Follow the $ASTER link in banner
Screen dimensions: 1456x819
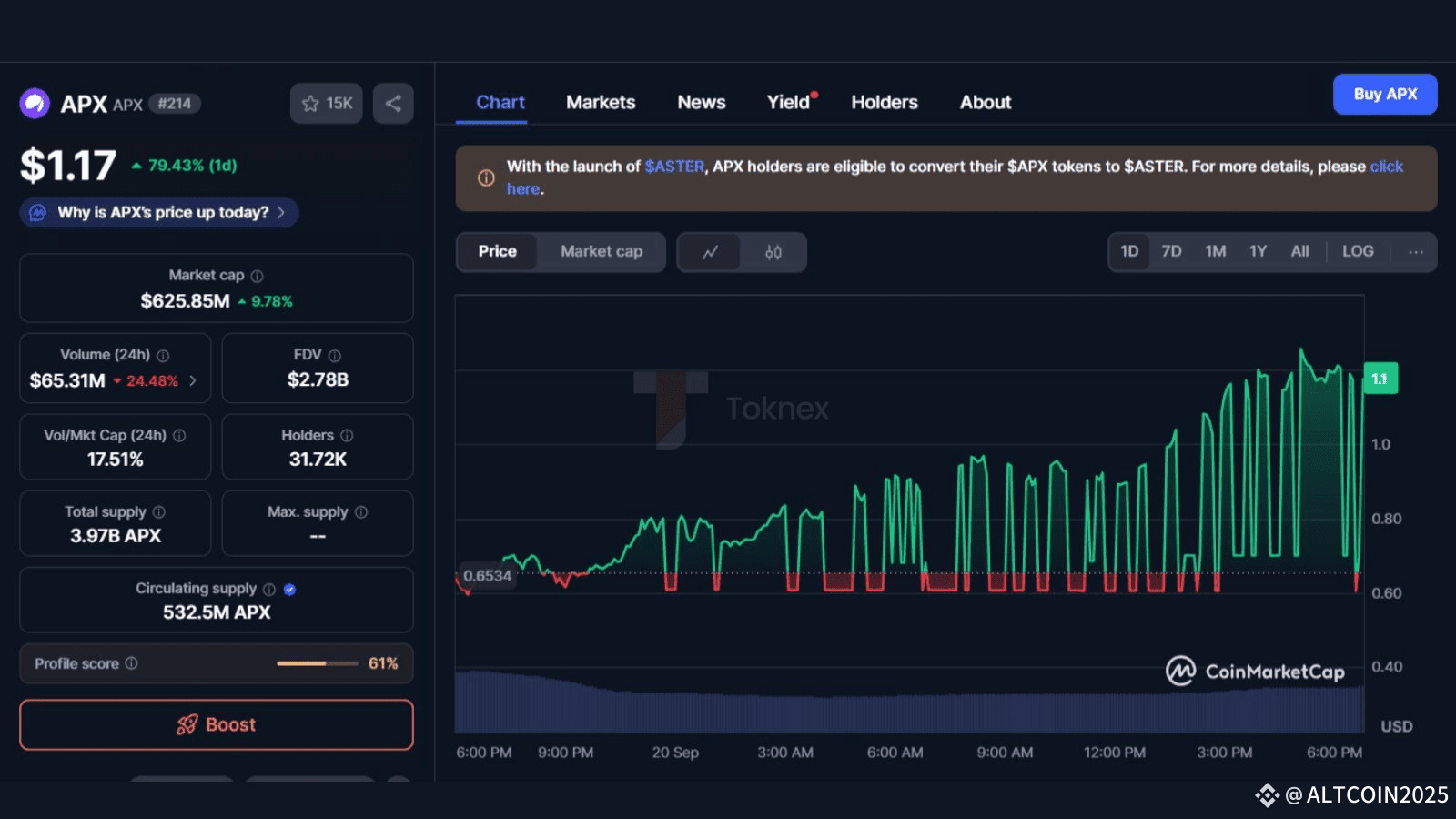(x=674, y=167)
